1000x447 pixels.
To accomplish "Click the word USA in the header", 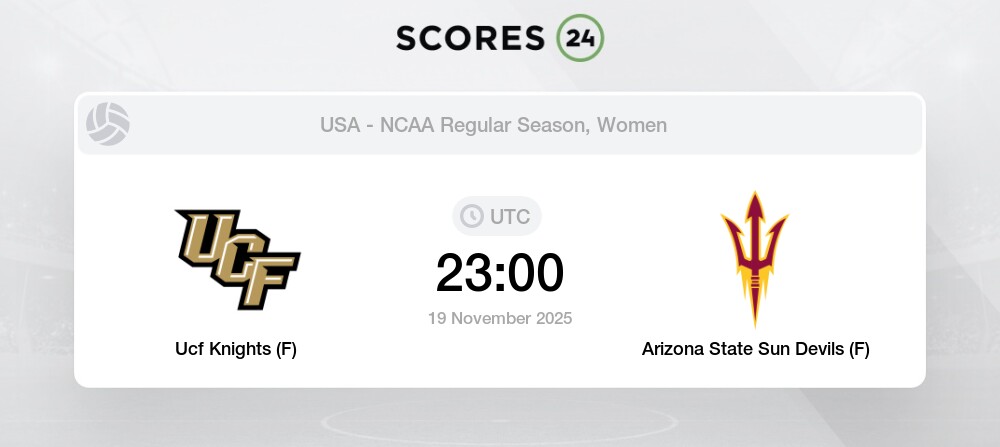I will coord(340,125).
